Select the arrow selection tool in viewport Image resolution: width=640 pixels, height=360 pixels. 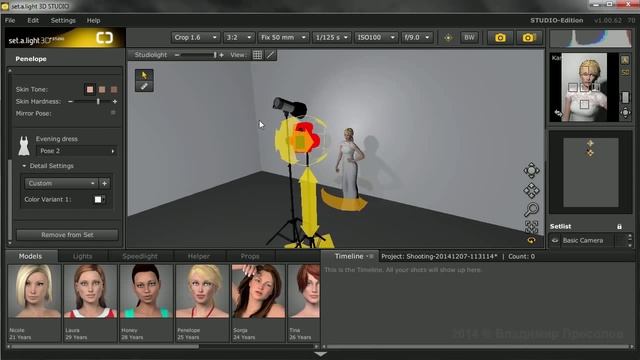pos(144,75)
